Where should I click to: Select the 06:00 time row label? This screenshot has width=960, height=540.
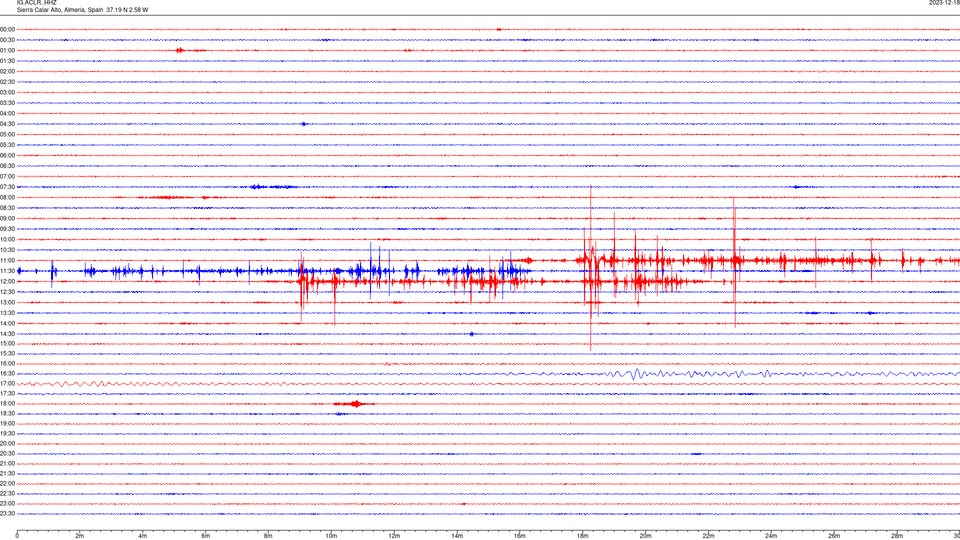tap(7, 156)
